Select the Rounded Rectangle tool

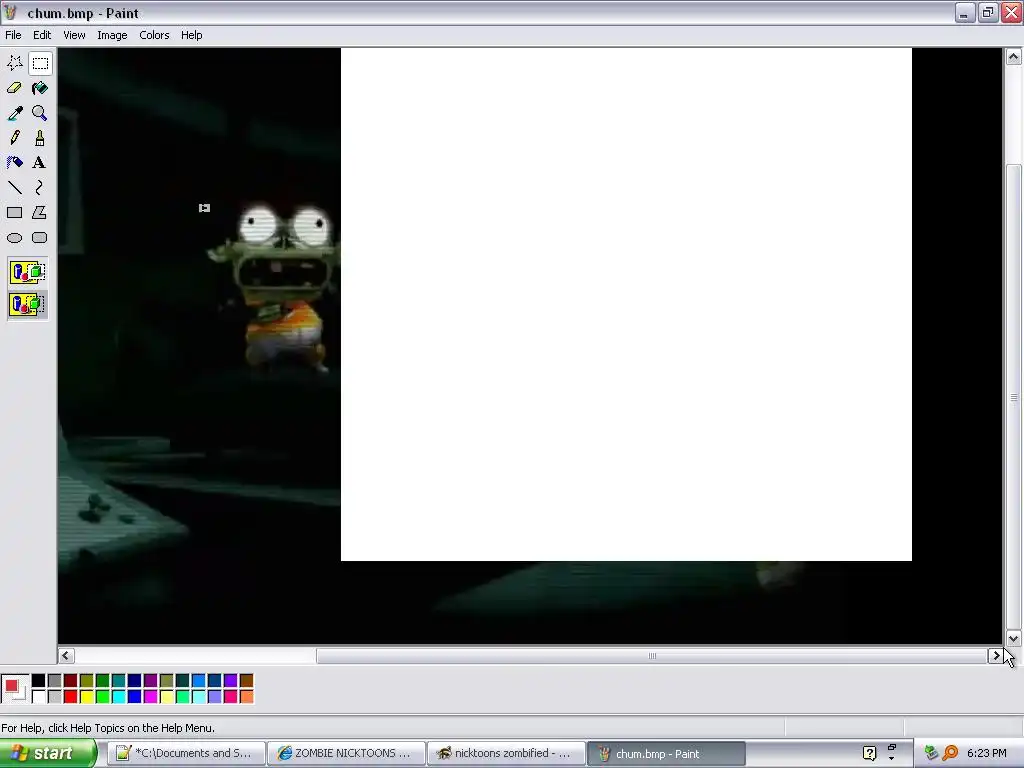pyautogui.click(x=40, y=238)
